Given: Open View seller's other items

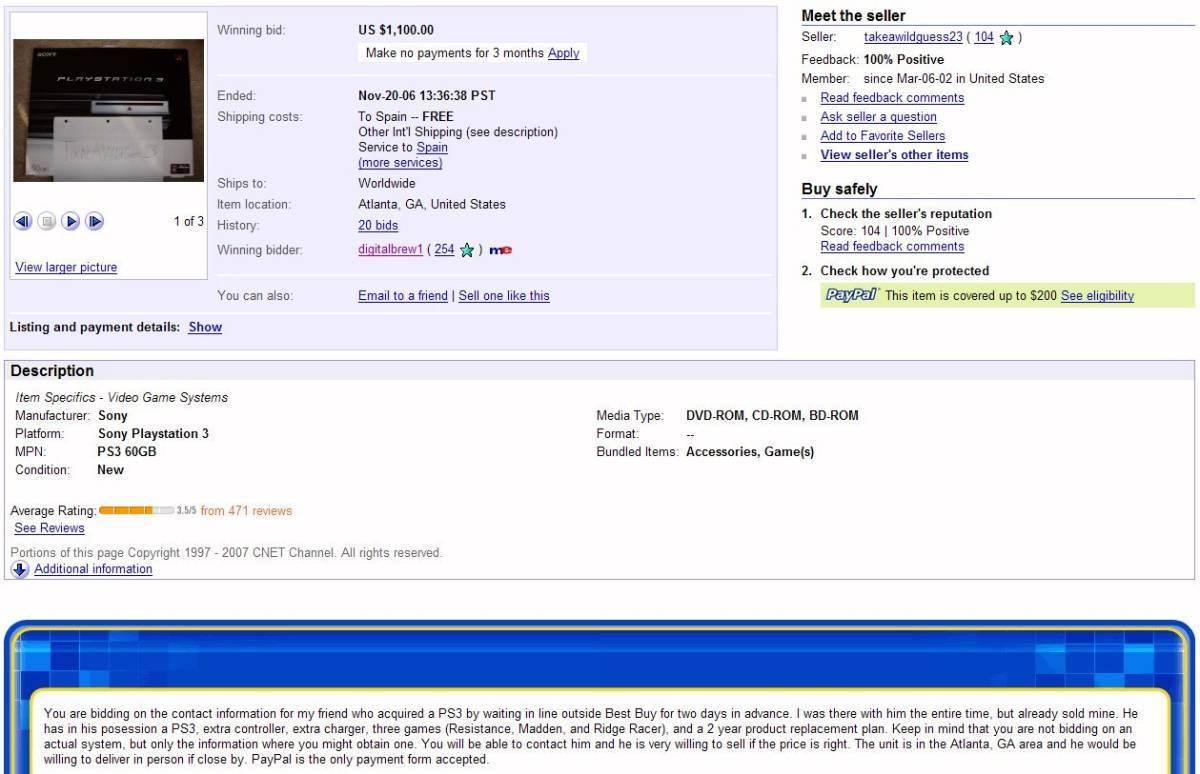Looking at the screenshot, I should [x=894, y=155].
